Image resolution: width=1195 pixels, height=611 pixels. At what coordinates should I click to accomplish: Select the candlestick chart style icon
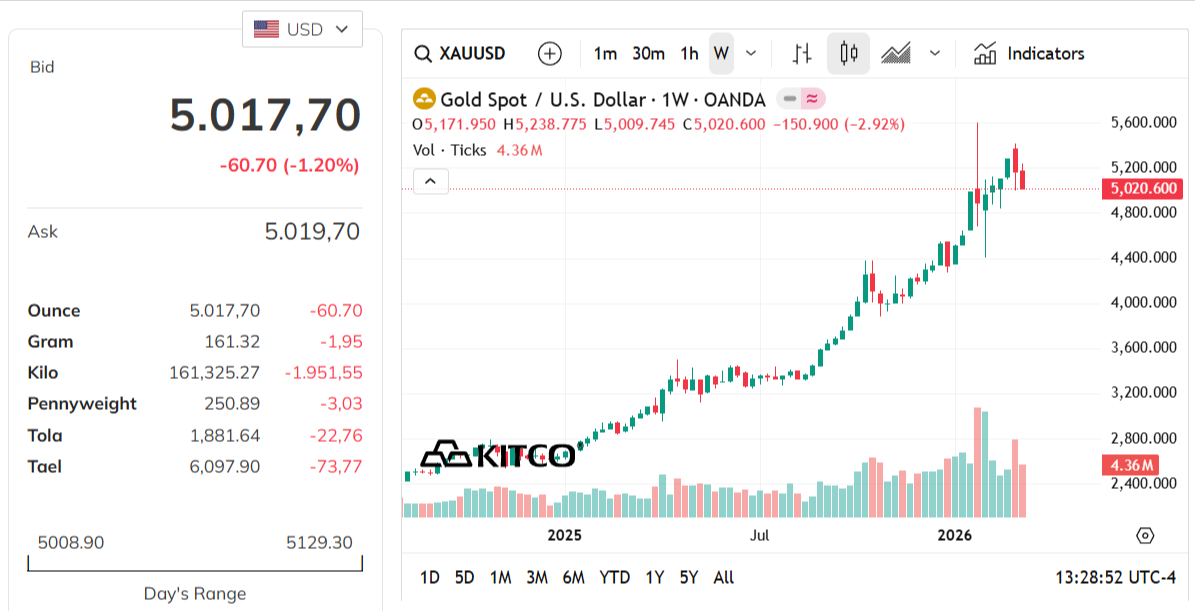[x=848, y=54]
